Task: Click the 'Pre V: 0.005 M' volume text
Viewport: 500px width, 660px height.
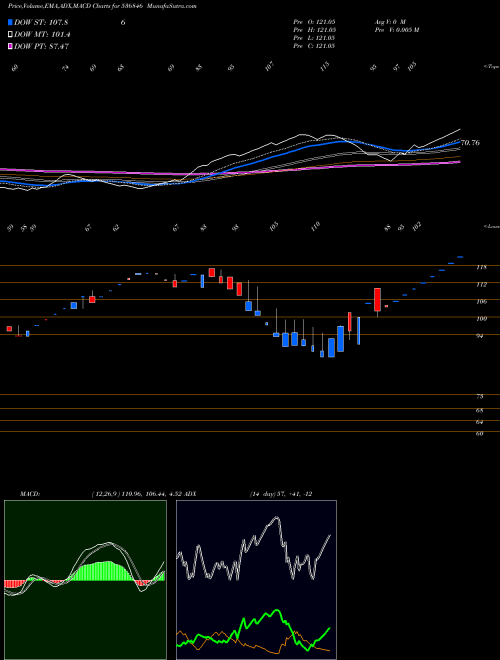Action: [396, 30]
